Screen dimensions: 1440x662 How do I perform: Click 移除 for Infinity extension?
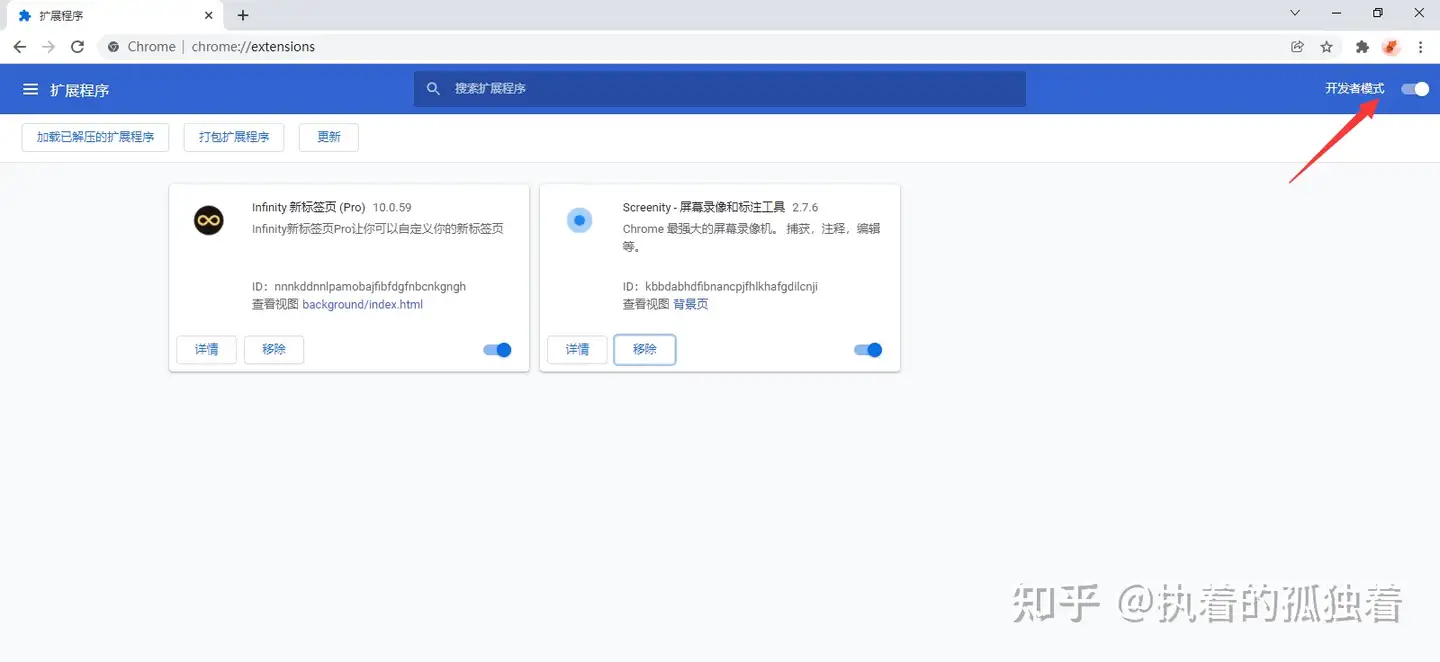click(274, 349)
